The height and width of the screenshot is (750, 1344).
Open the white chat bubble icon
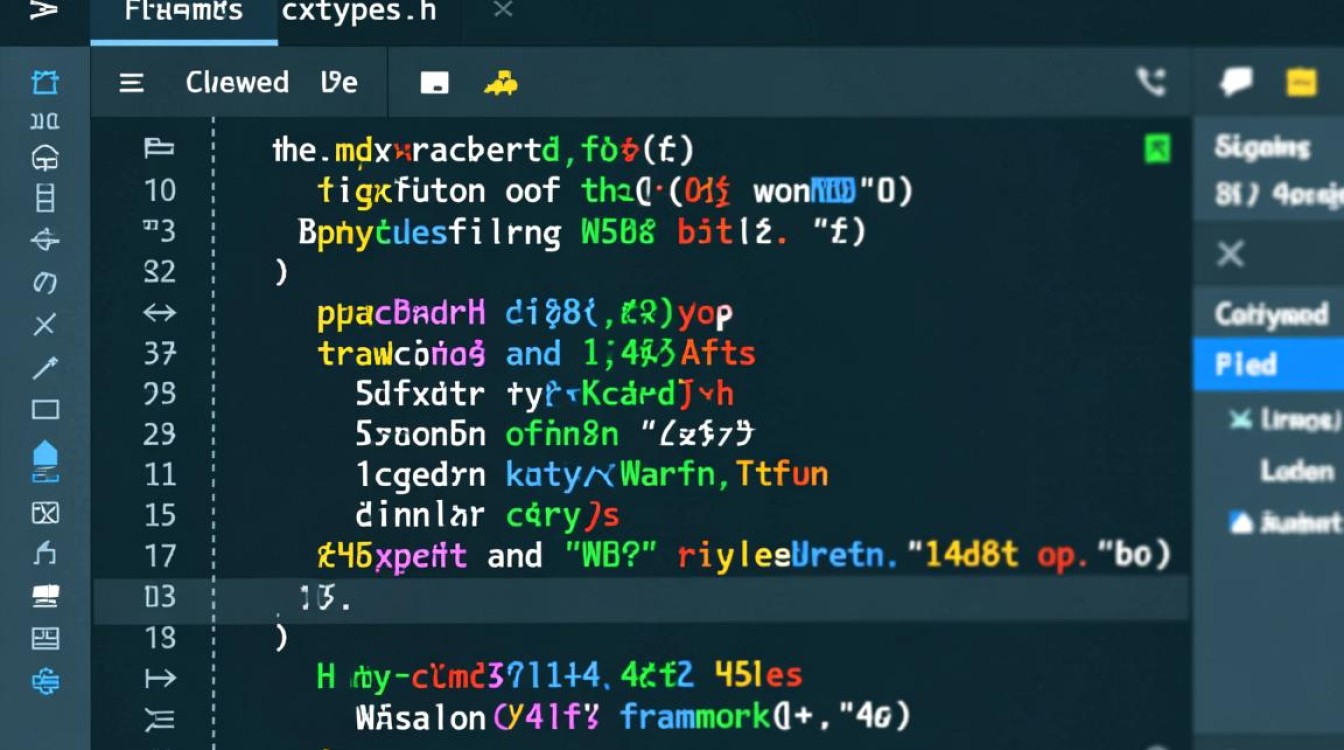(1236, 82)
